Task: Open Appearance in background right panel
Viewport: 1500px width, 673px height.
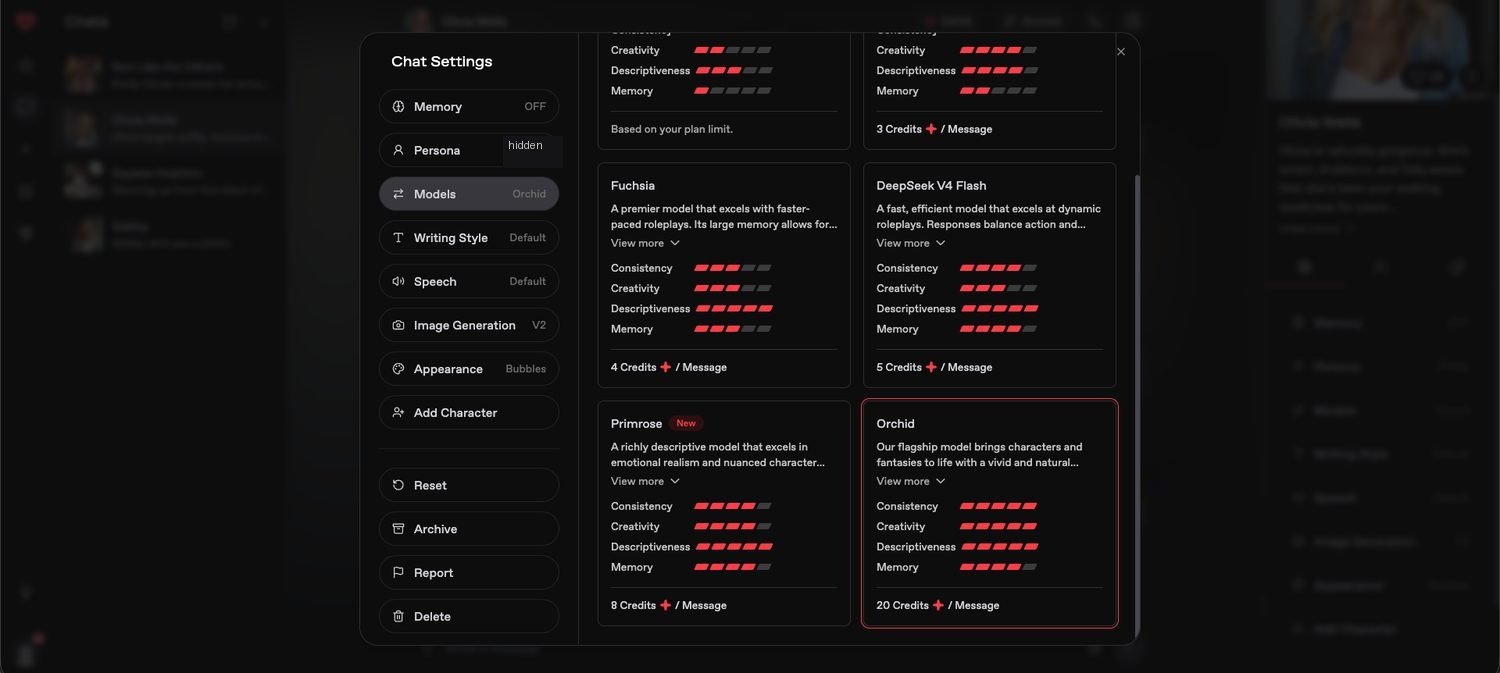Action: coord(1380,585)
